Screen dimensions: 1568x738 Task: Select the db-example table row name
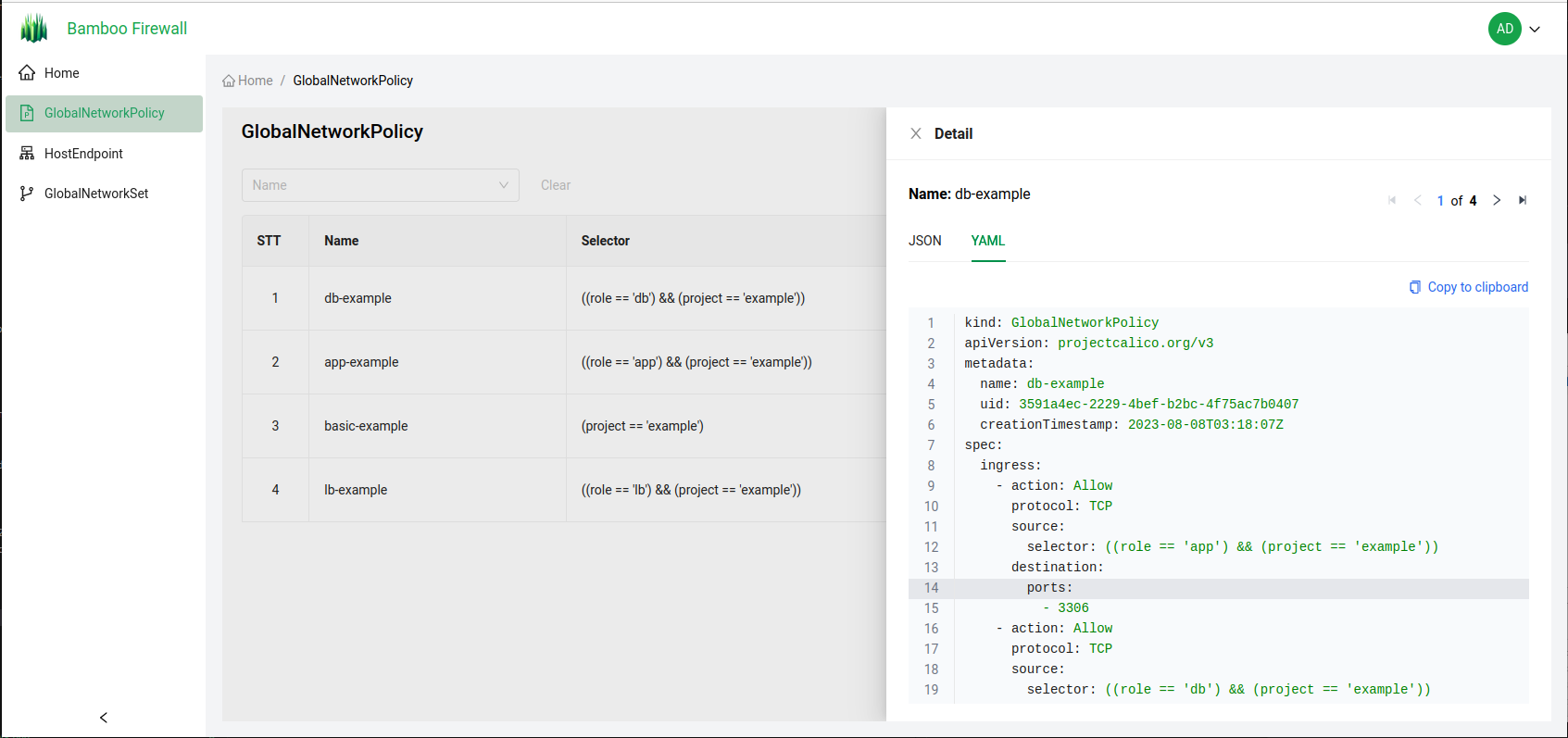358,298
